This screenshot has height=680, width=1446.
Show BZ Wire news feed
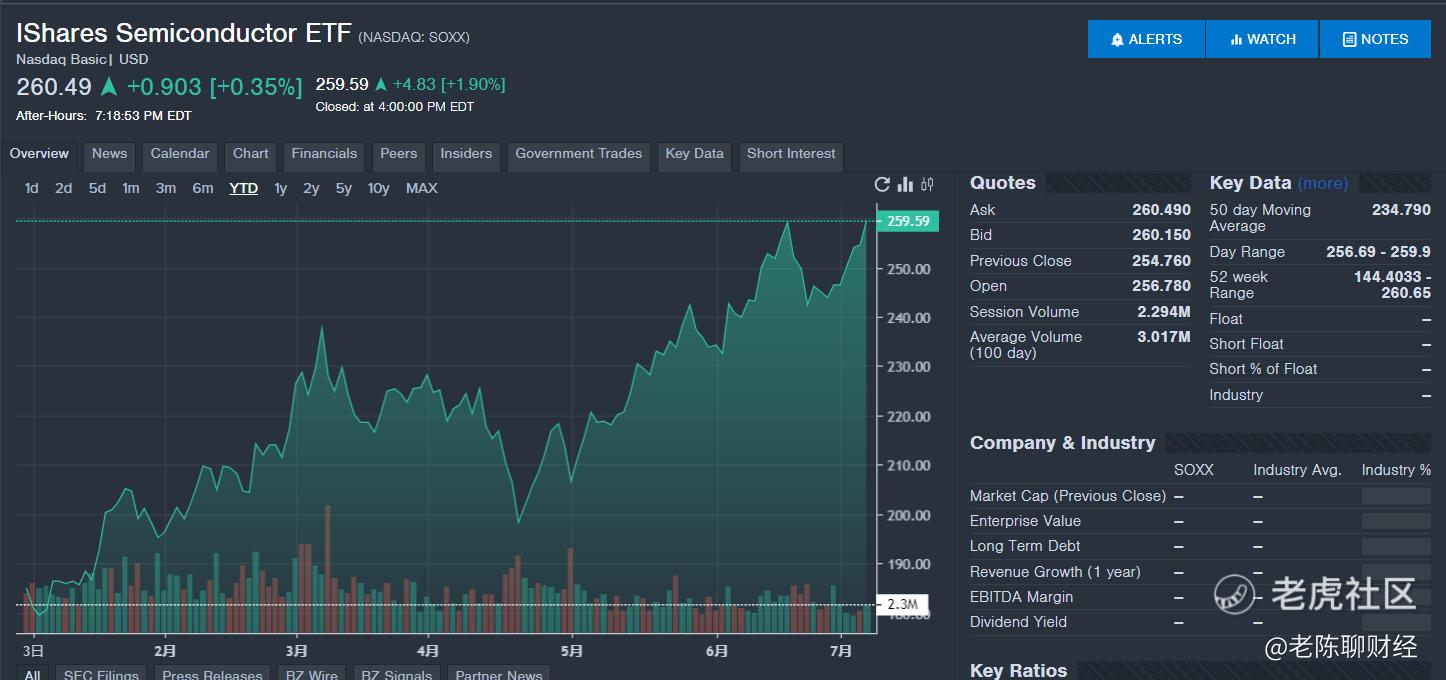point(310,674)
